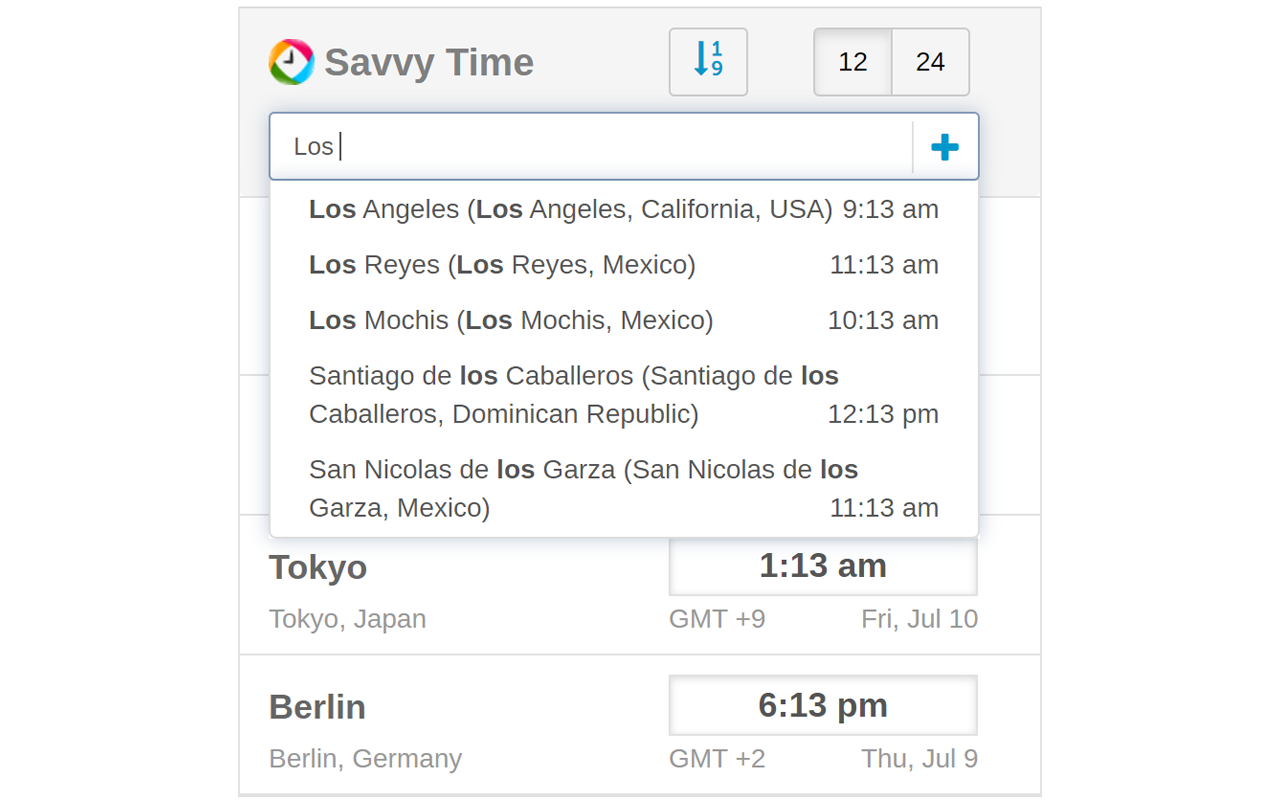
Task: Click the blue plus icon to add location
Action: tap(944, 146)
